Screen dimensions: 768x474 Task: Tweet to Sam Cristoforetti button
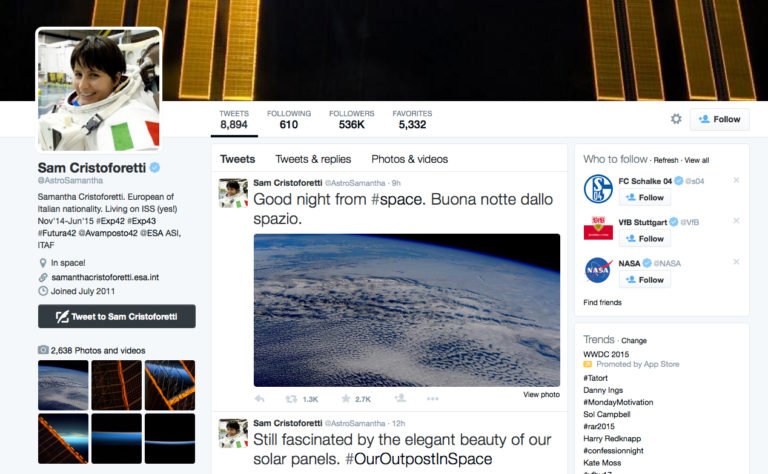click(x=117, y=316)
